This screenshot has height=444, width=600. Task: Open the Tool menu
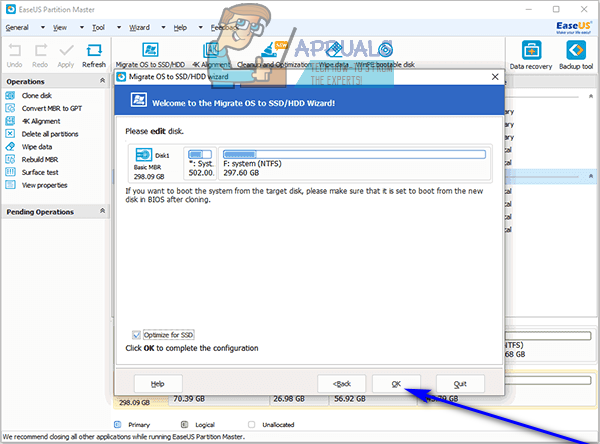pyautogui.click(x=98, y=28)
